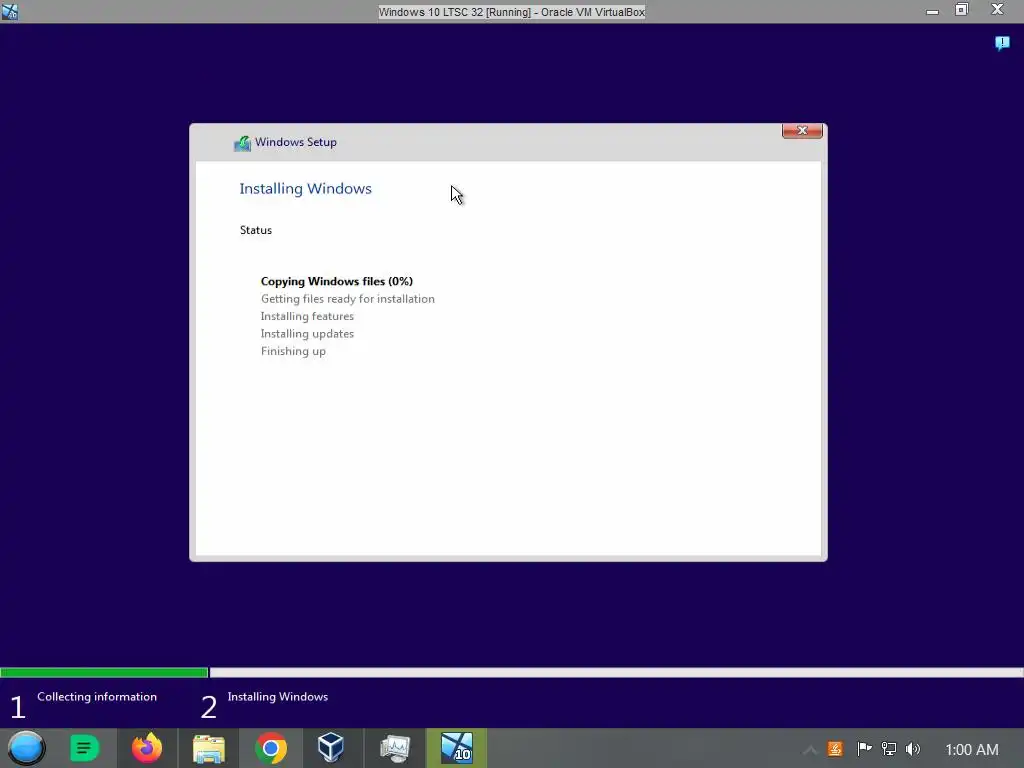Image resolution: width=1024 pixels, height=768 pixels.
Task: Click the green setup progress bar
Action: pyautogui.click(x=104, y=673)
